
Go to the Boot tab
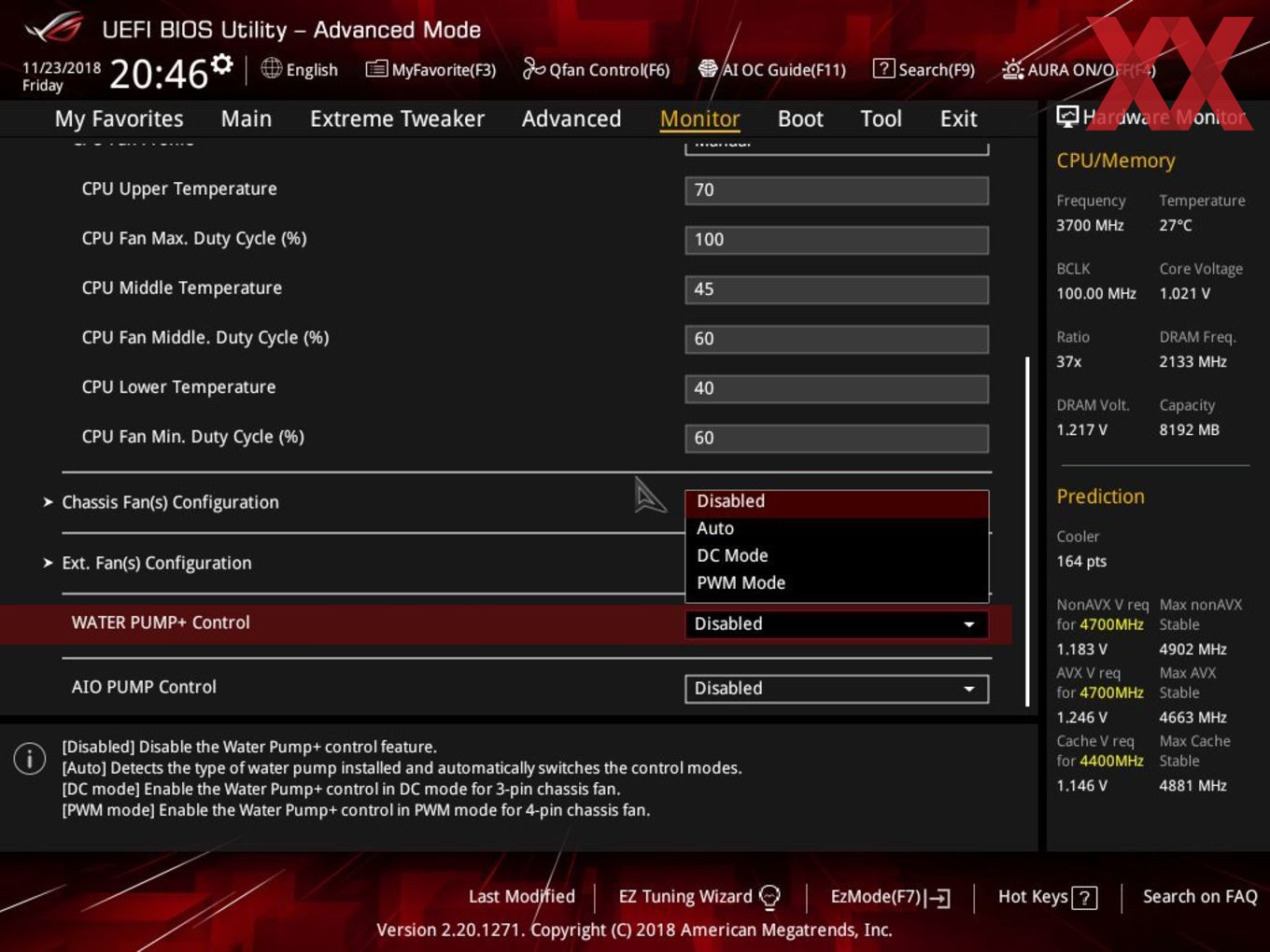[x=800, y=119]
